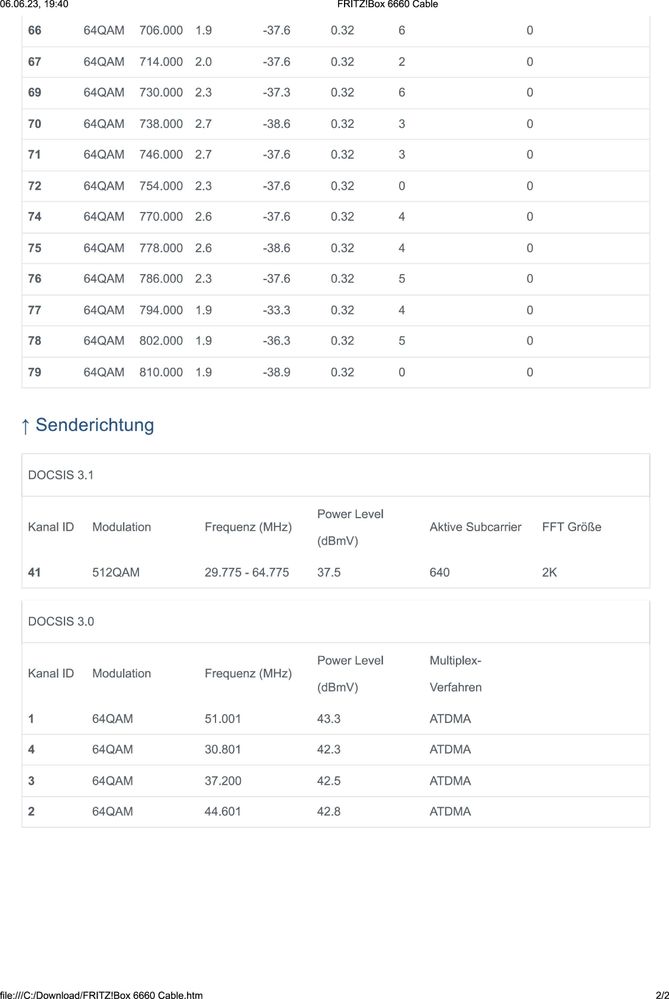This screenshot has height=999, width=669.
Task: Select the 2K FFT size value
Action: [549, 573]
